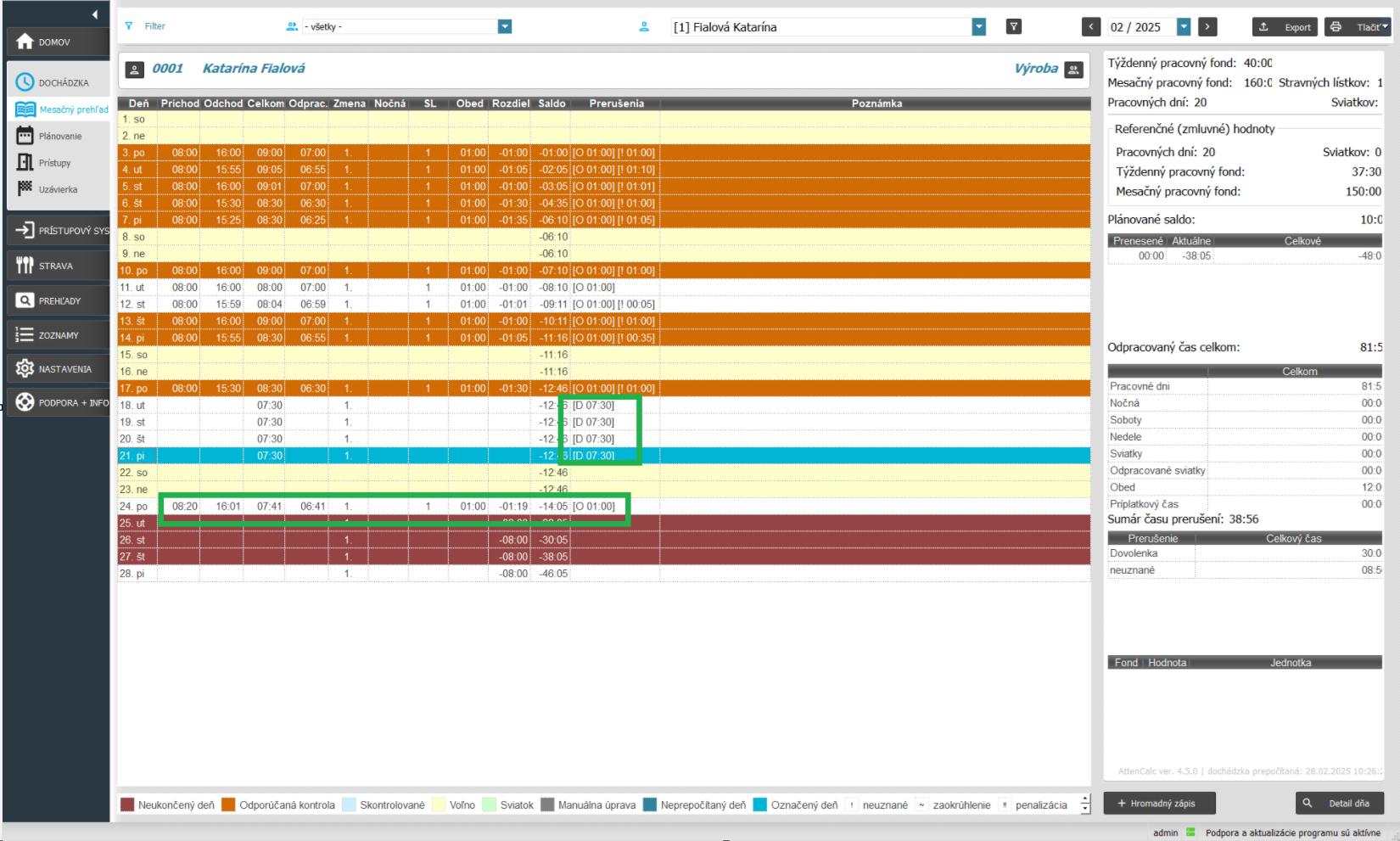Open the Prehľady menu section
The width and height of the screenshot is (1400, 841).
point(59,300)
